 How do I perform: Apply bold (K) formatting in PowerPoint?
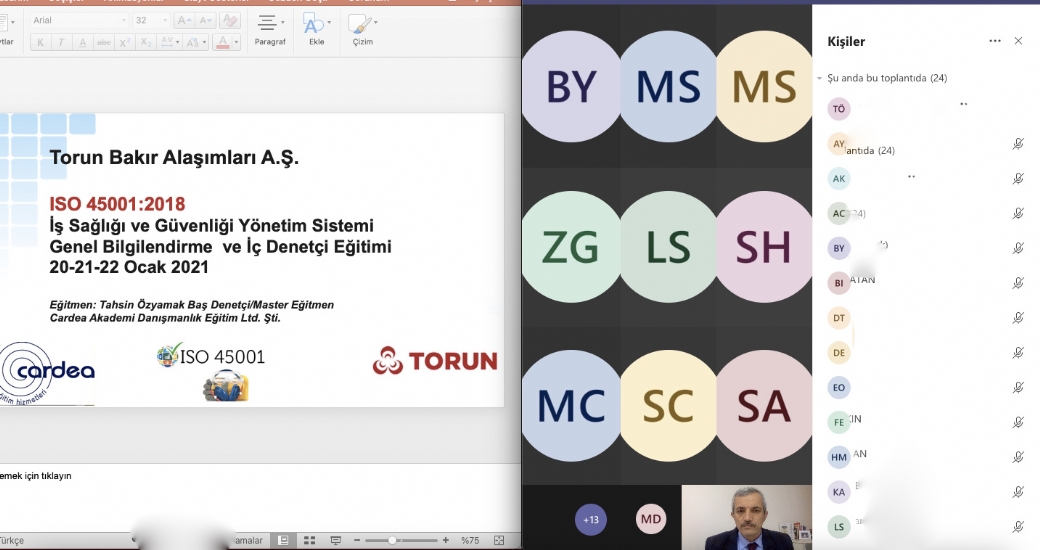click(40, 42)
